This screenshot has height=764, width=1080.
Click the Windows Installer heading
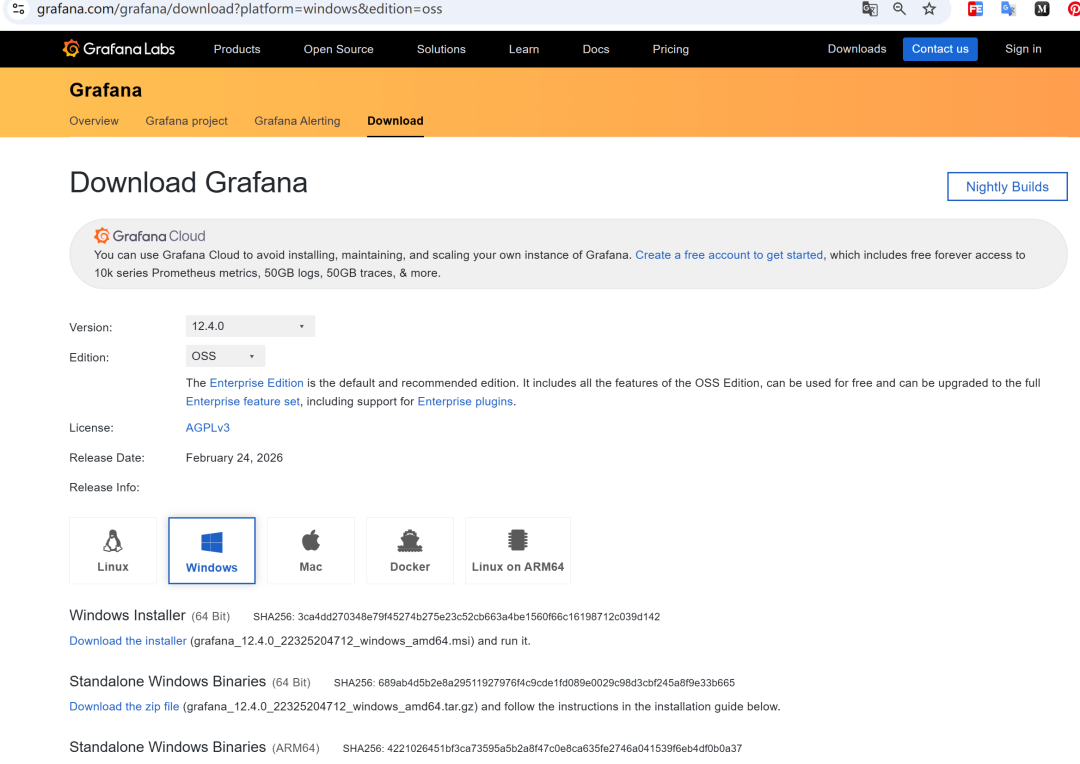point(127,615)
